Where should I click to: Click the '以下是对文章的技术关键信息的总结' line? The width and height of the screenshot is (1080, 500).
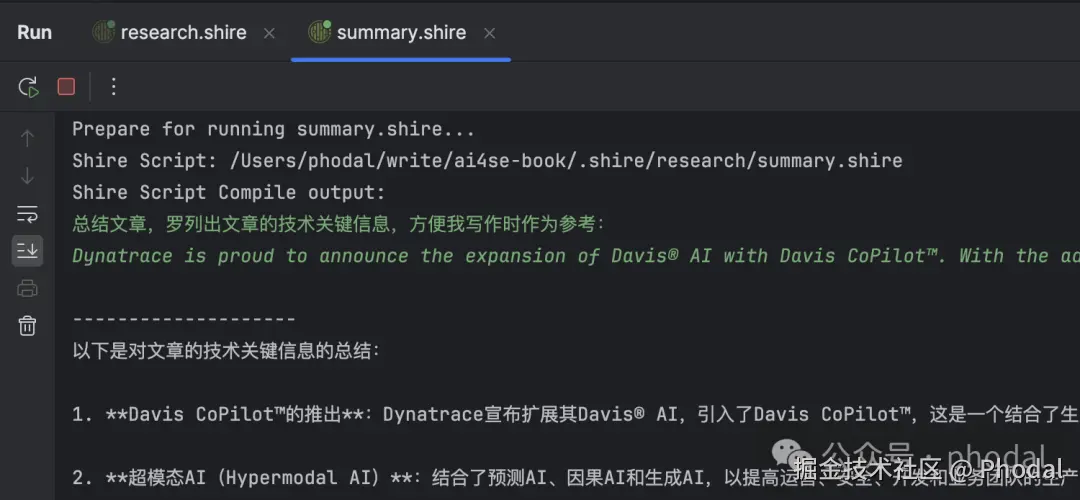coord(226,351)
